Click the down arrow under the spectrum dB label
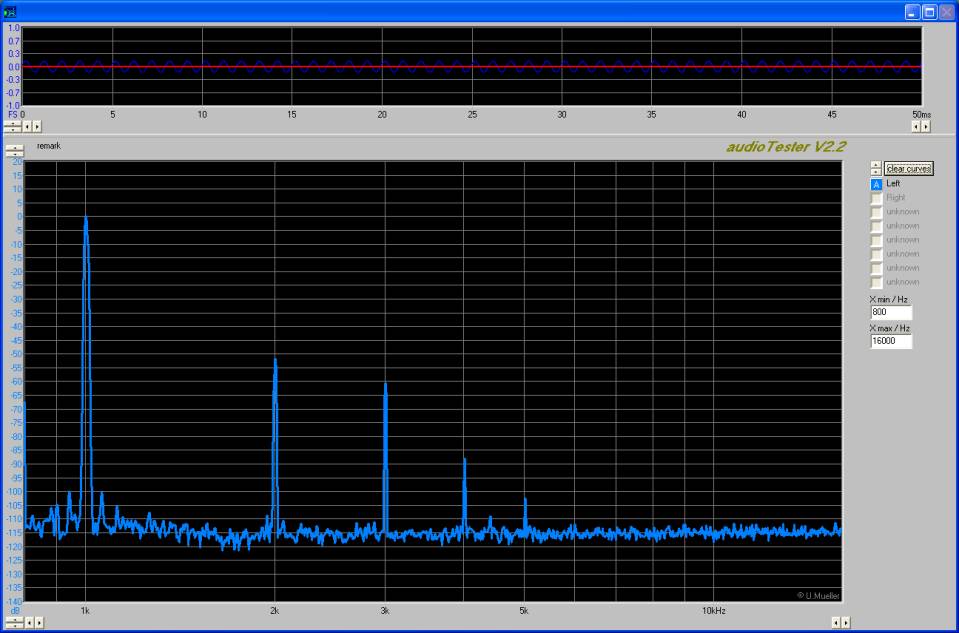 12,625
